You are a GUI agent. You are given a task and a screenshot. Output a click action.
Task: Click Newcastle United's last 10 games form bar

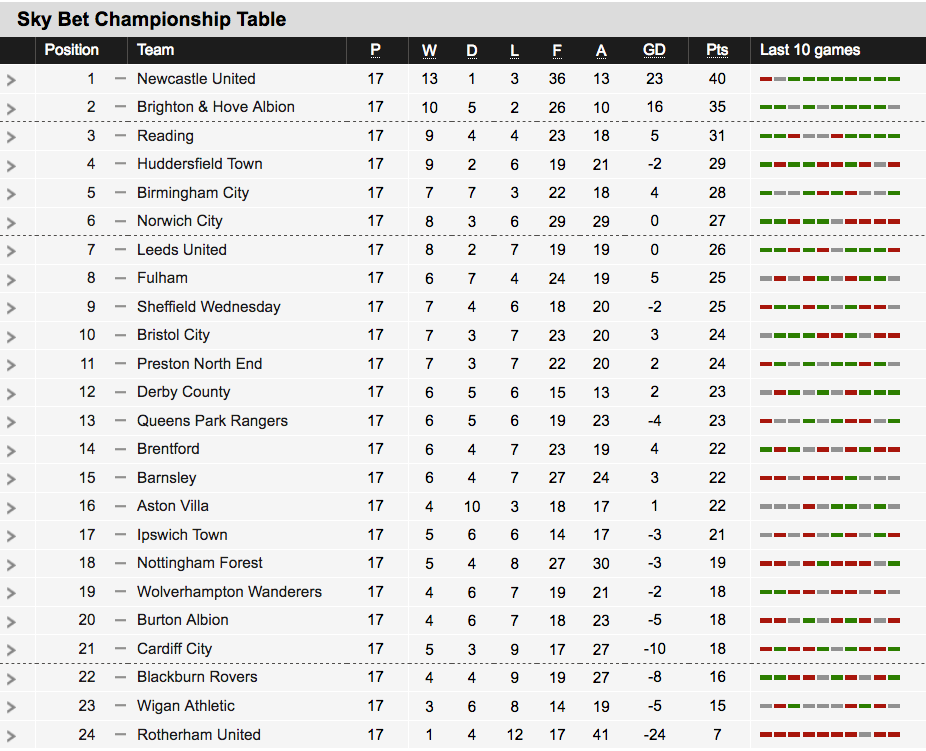coord(830,79)
